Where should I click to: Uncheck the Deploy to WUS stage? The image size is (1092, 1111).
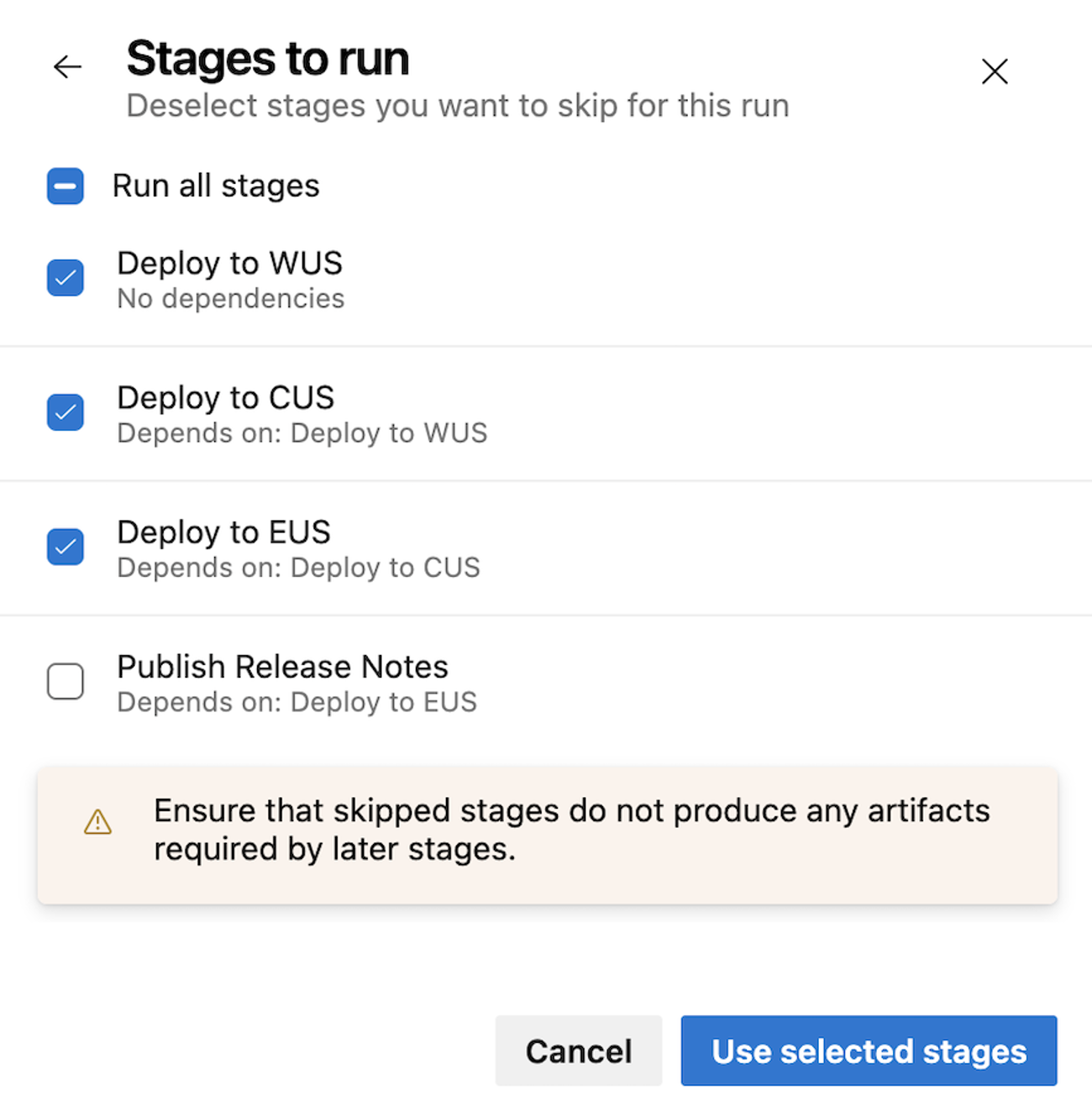66,278
